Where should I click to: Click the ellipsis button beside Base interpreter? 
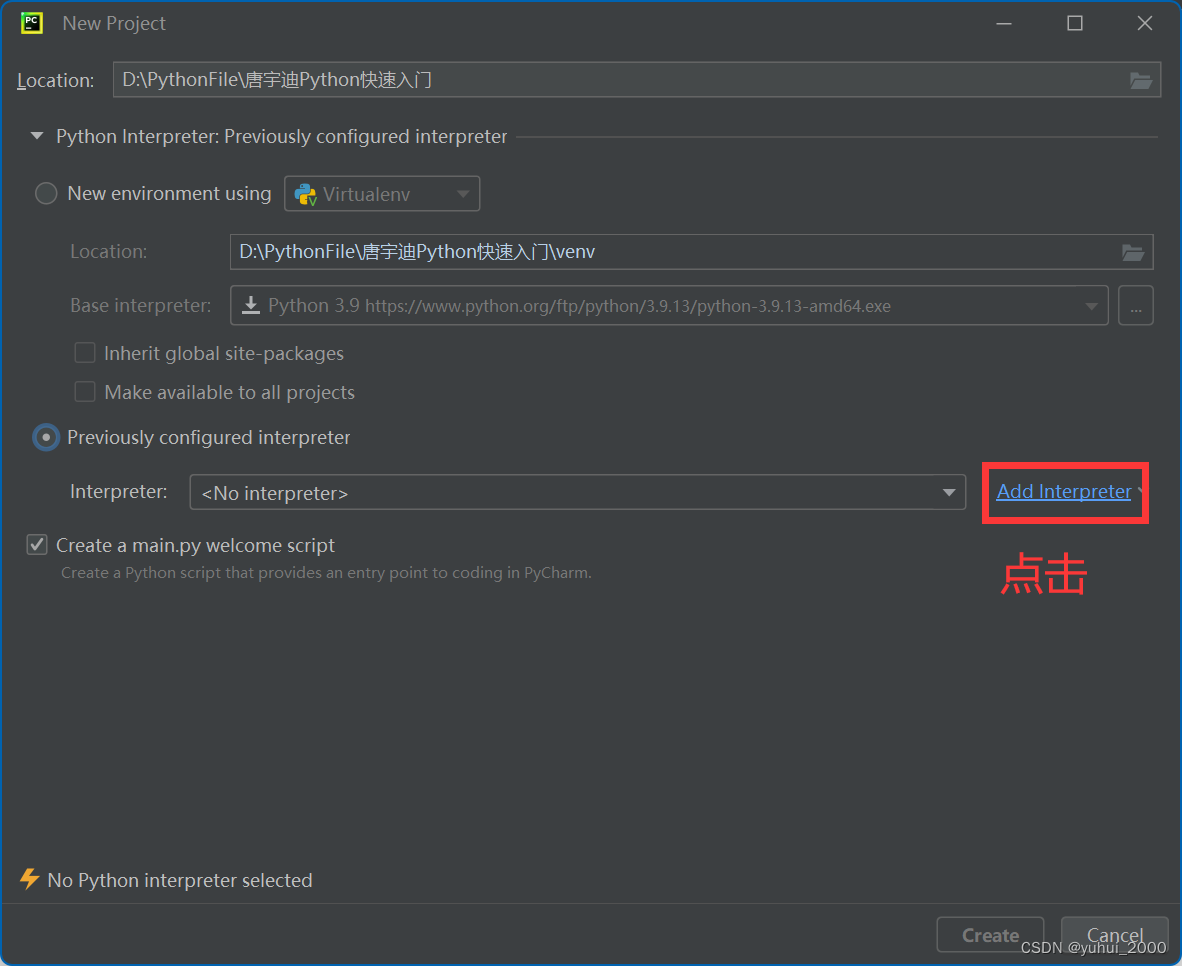(1135, 305)
